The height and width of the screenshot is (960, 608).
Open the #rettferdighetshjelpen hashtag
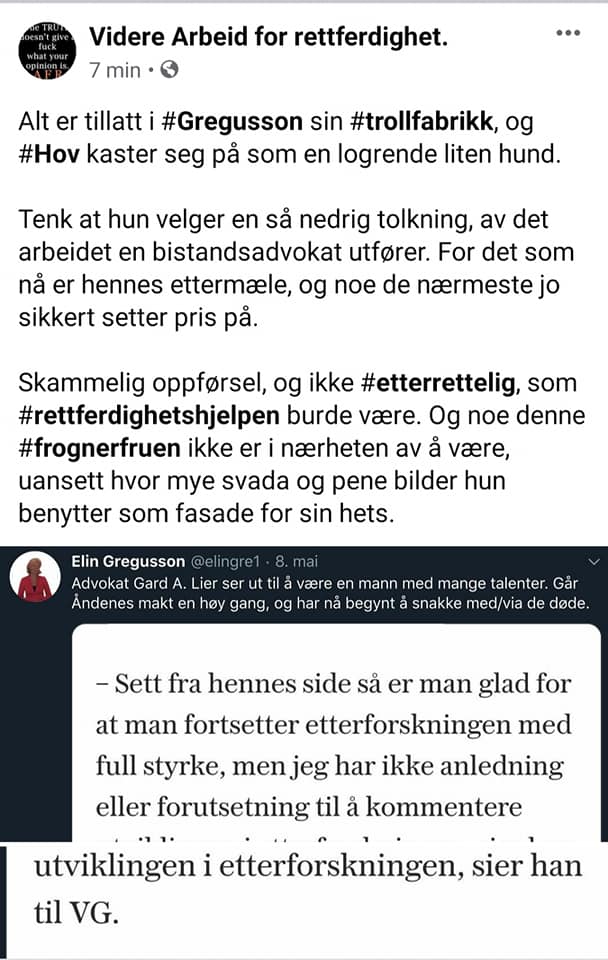[x=149, y=416]
